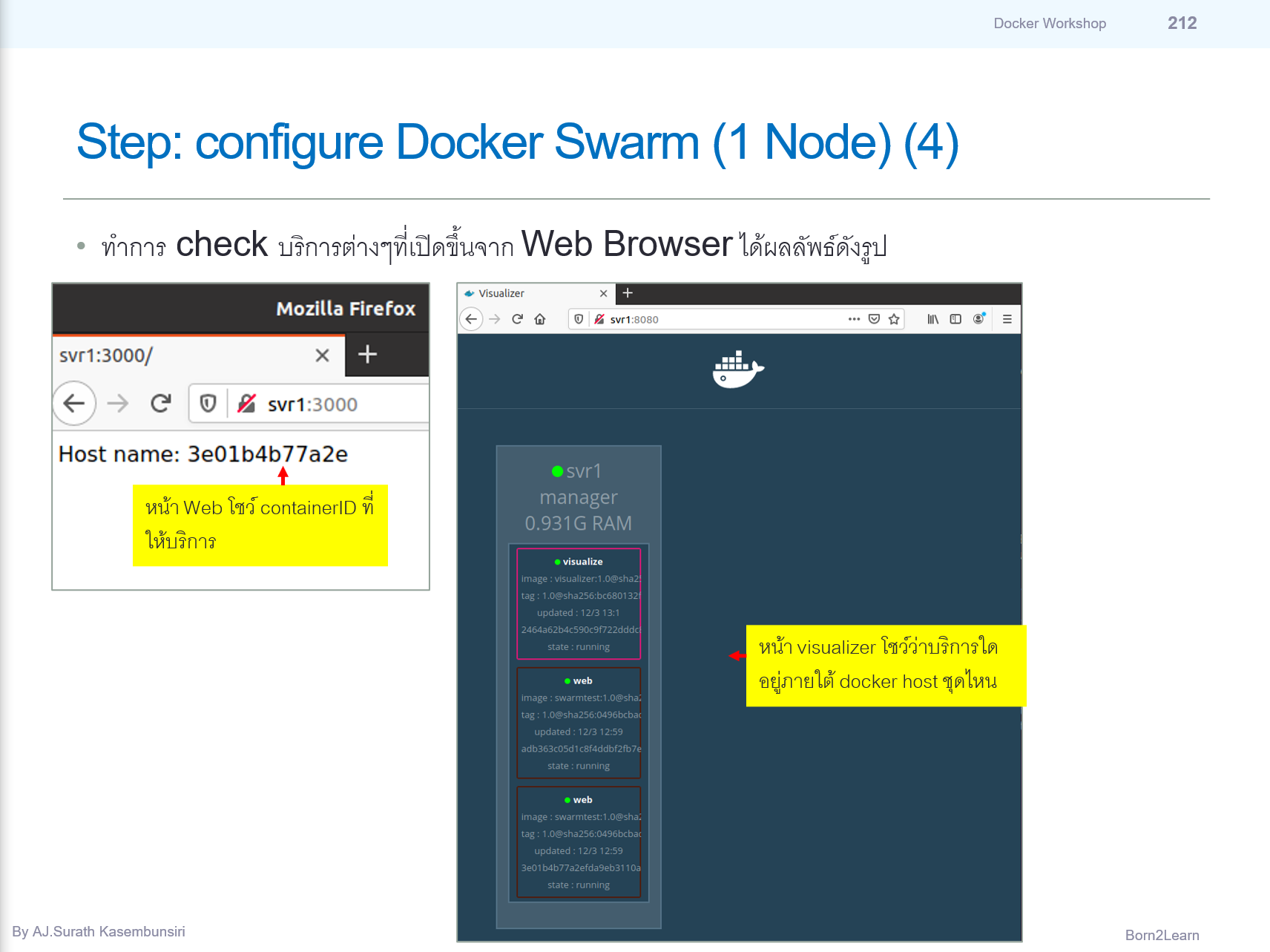Toggle tracking protection shield in the Visualizer window

click(579, 319)
